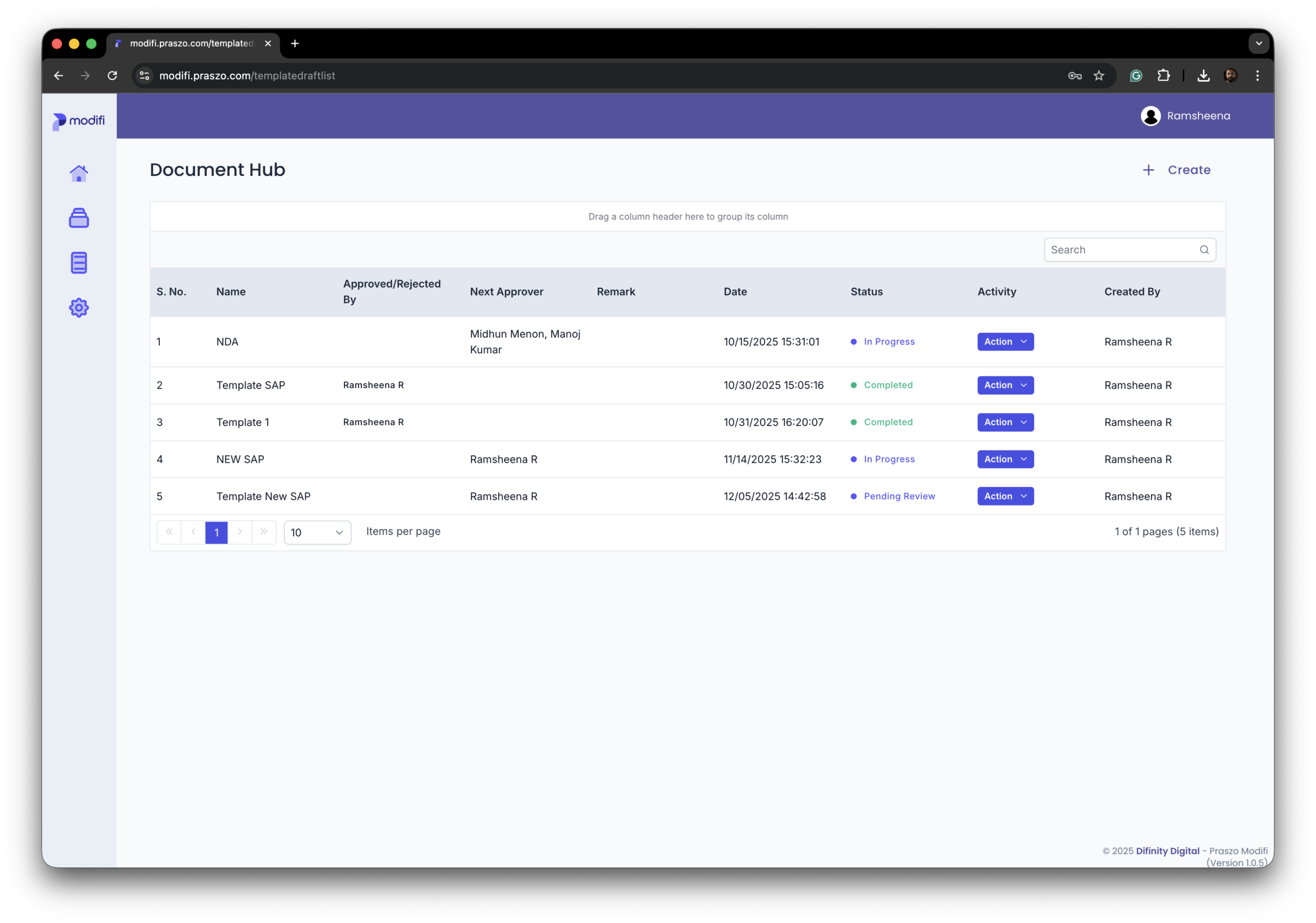Click the Template New SAP name cell

[x=263, y=497]
